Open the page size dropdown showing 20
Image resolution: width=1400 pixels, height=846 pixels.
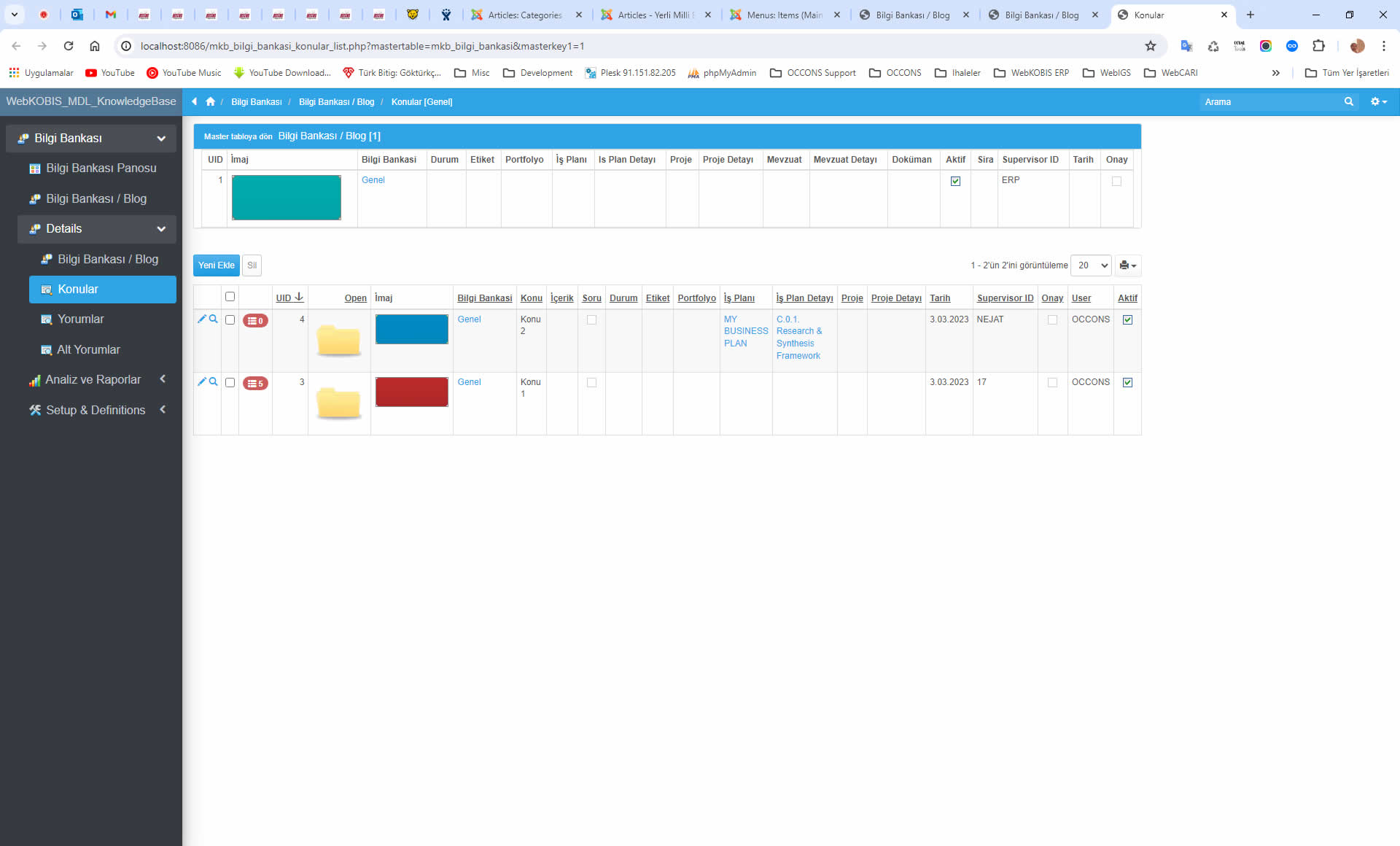tap(1091, 265)
